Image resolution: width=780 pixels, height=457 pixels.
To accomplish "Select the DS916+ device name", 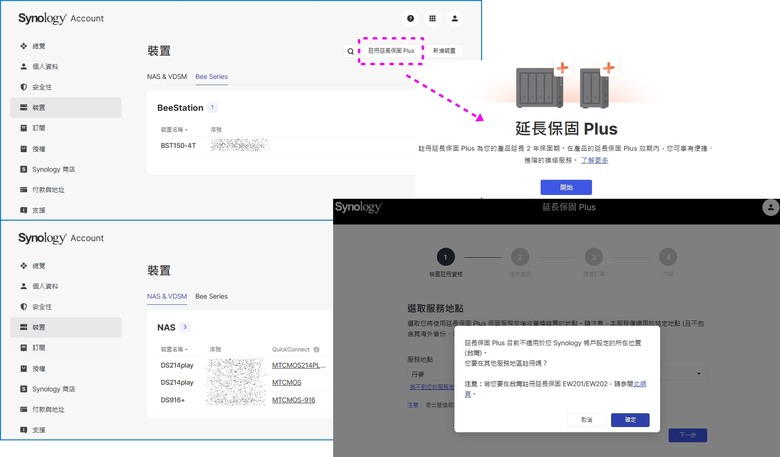I will click(173, 400).
